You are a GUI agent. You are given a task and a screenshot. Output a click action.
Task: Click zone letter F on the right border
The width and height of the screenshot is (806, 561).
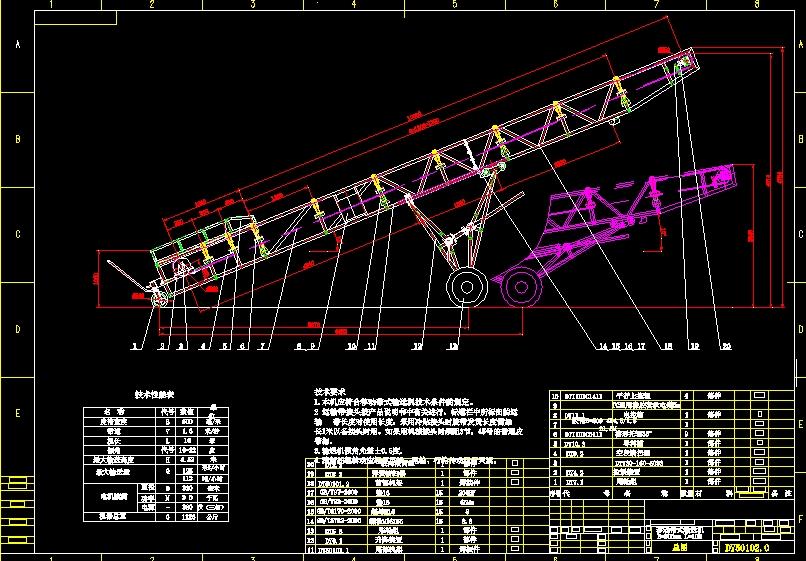(801, 519)
